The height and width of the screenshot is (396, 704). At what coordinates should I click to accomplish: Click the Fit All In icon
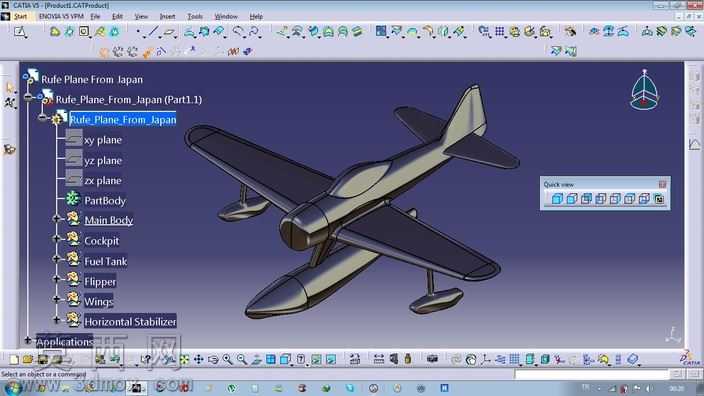tap(185, 359)
